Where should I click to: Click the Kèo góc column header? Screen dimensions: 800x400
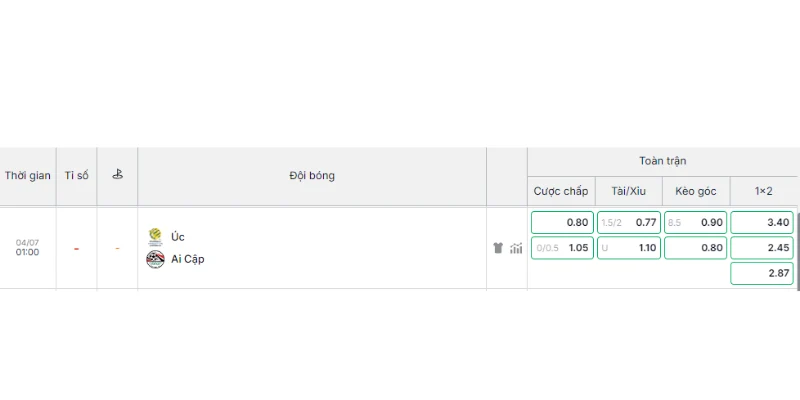point(696,191)
